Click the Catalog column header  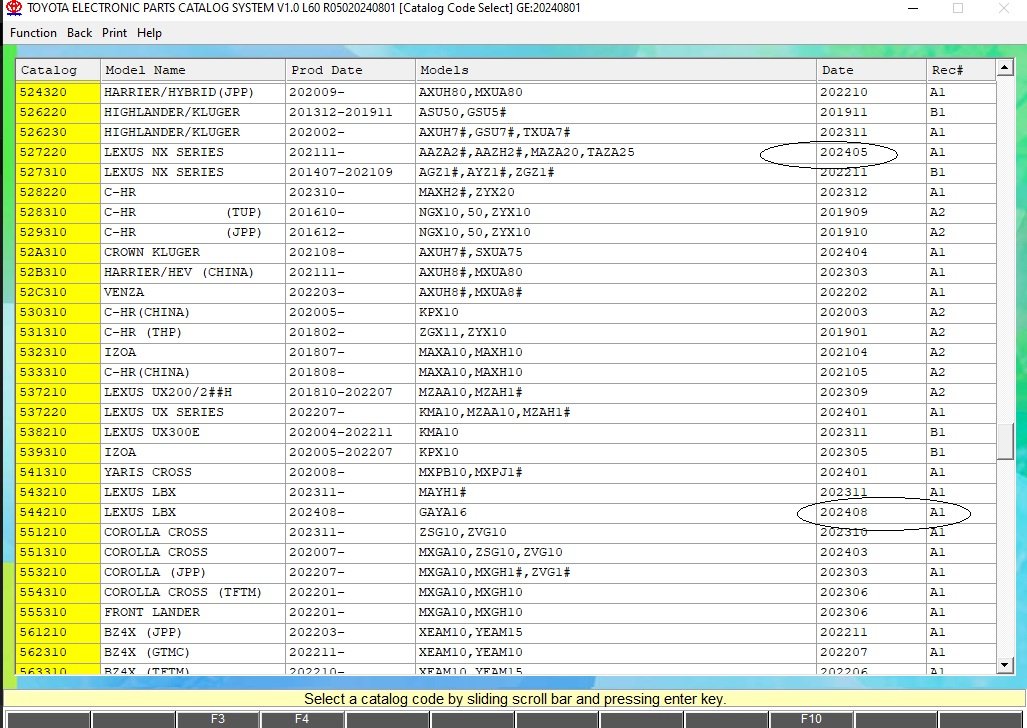click(x=57, y=70)
